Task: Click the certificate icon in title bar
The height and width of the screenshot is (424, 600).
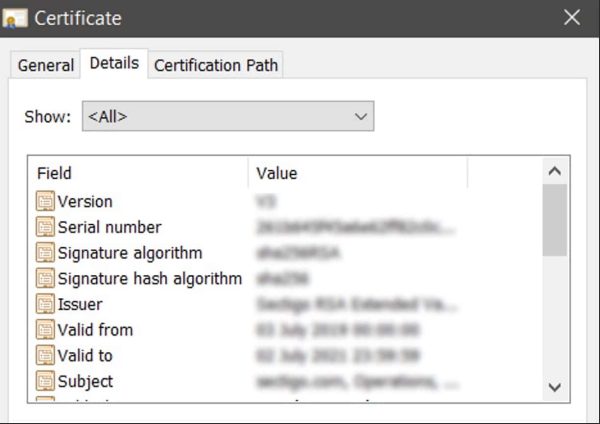Action: pos(17,18)
